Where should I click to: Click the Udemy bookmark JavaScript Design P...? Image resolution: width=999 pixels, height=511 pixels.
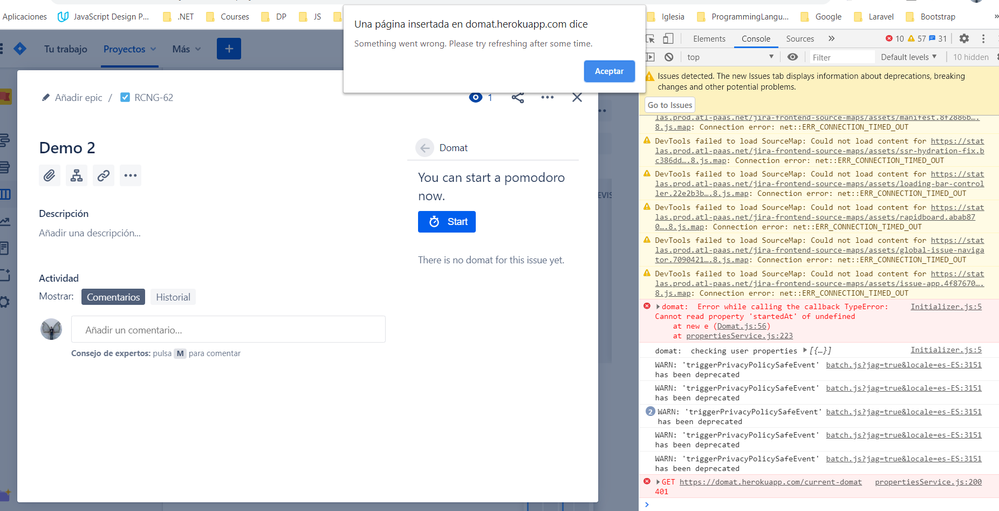point(103,17)
